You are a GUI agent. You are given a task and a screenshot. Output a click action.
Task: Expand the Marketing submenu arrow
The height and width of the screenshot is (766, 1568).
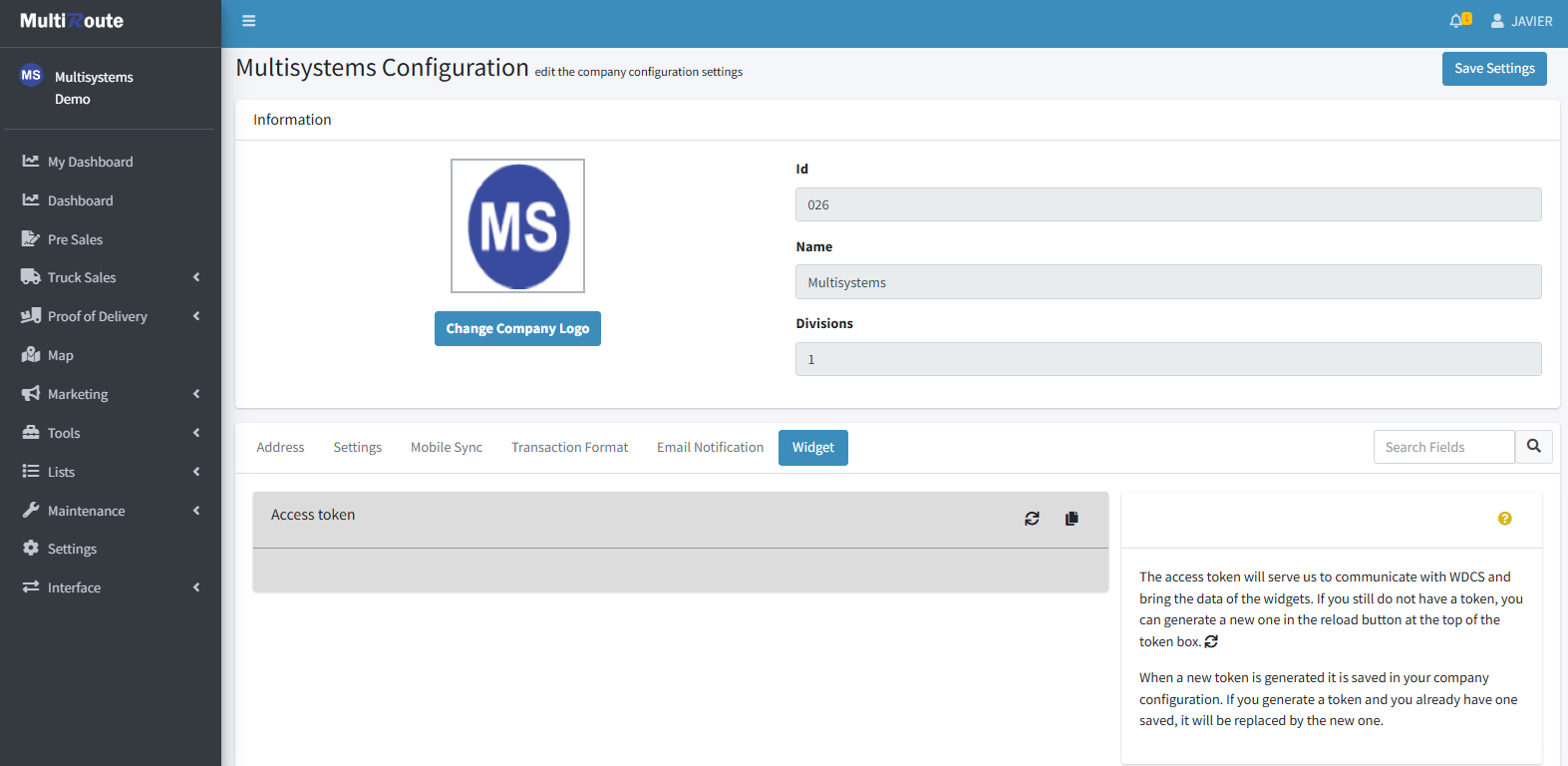click(x=196, y=394)
